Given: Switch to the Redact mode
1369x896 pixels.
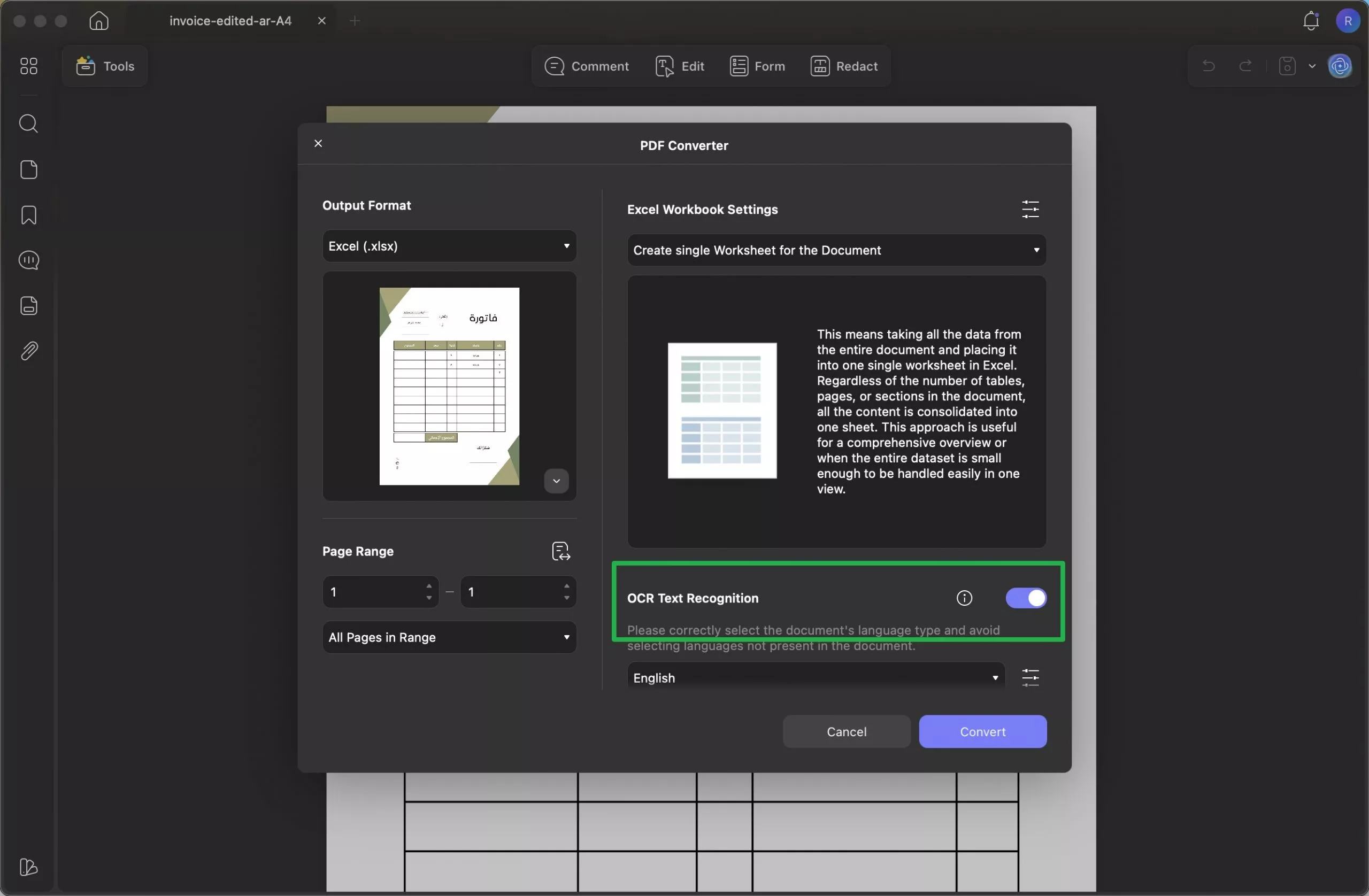Looking at the screenshot, I should coord(844,66).
